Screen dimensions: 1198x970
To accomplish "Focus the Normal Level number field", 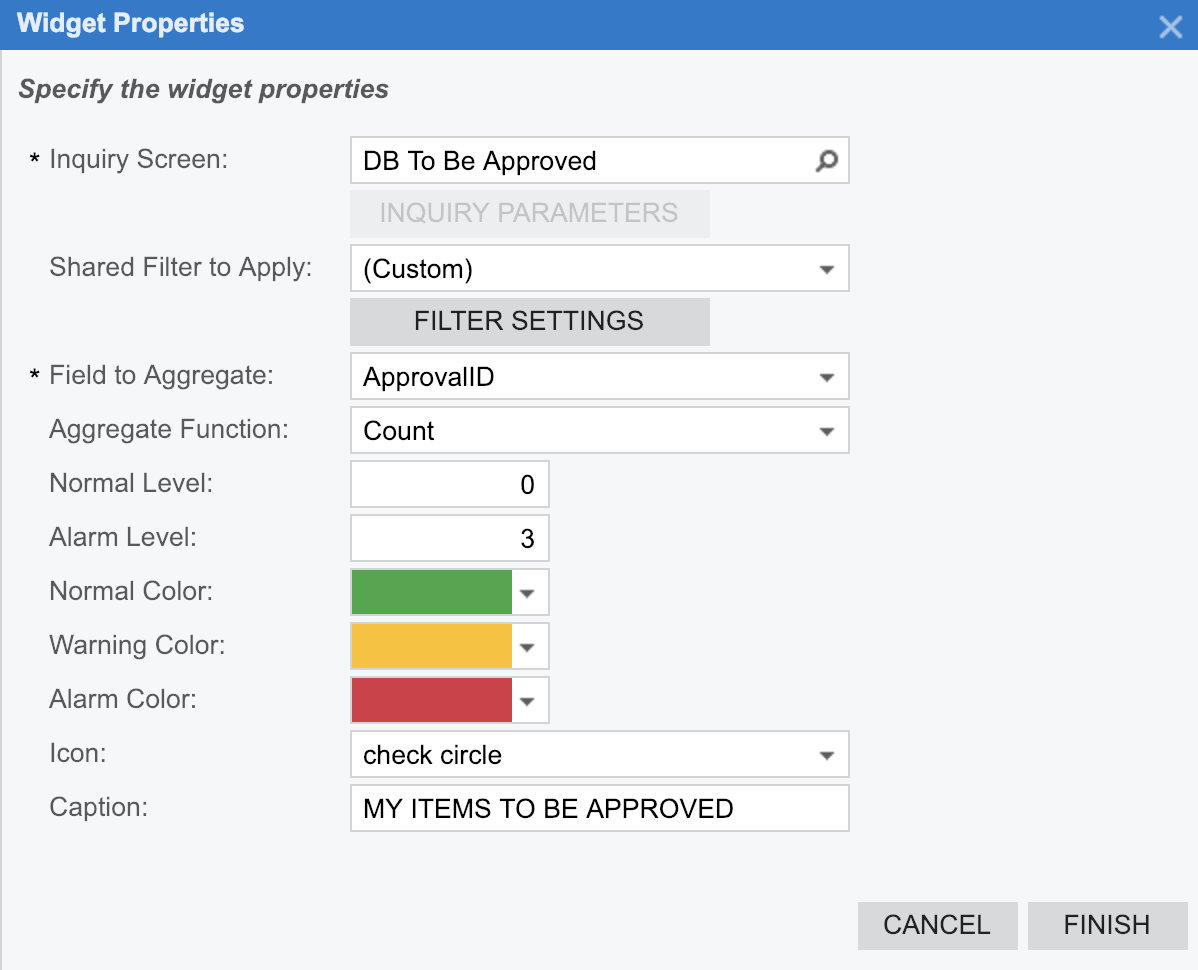I will (x=449, y=485).
